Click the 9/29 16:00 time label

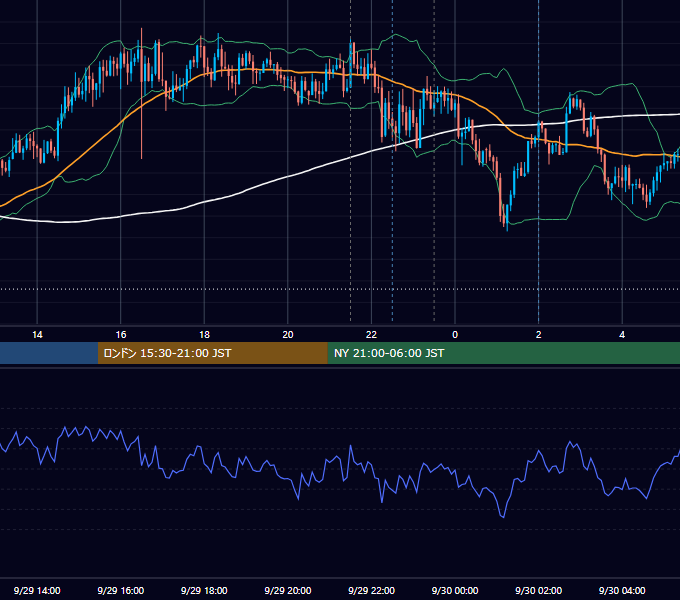pyautogui.click(x=121, y=590)
